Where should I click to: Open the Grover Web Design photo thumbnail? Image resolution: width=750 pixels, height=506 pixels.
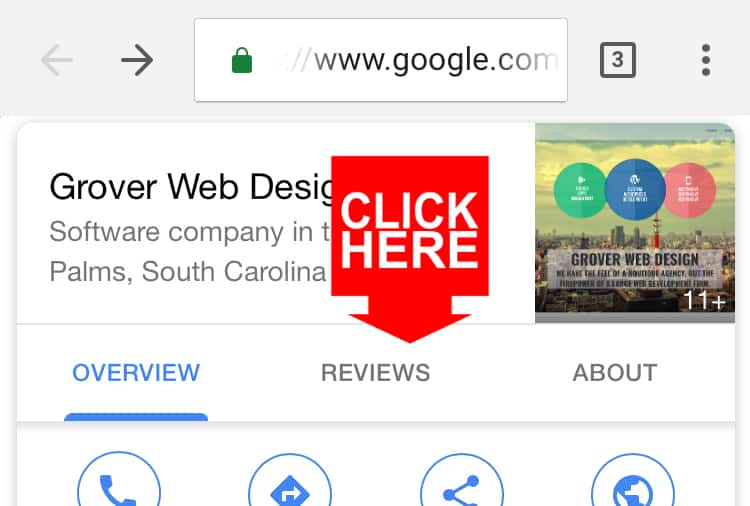tap(635, 222)
